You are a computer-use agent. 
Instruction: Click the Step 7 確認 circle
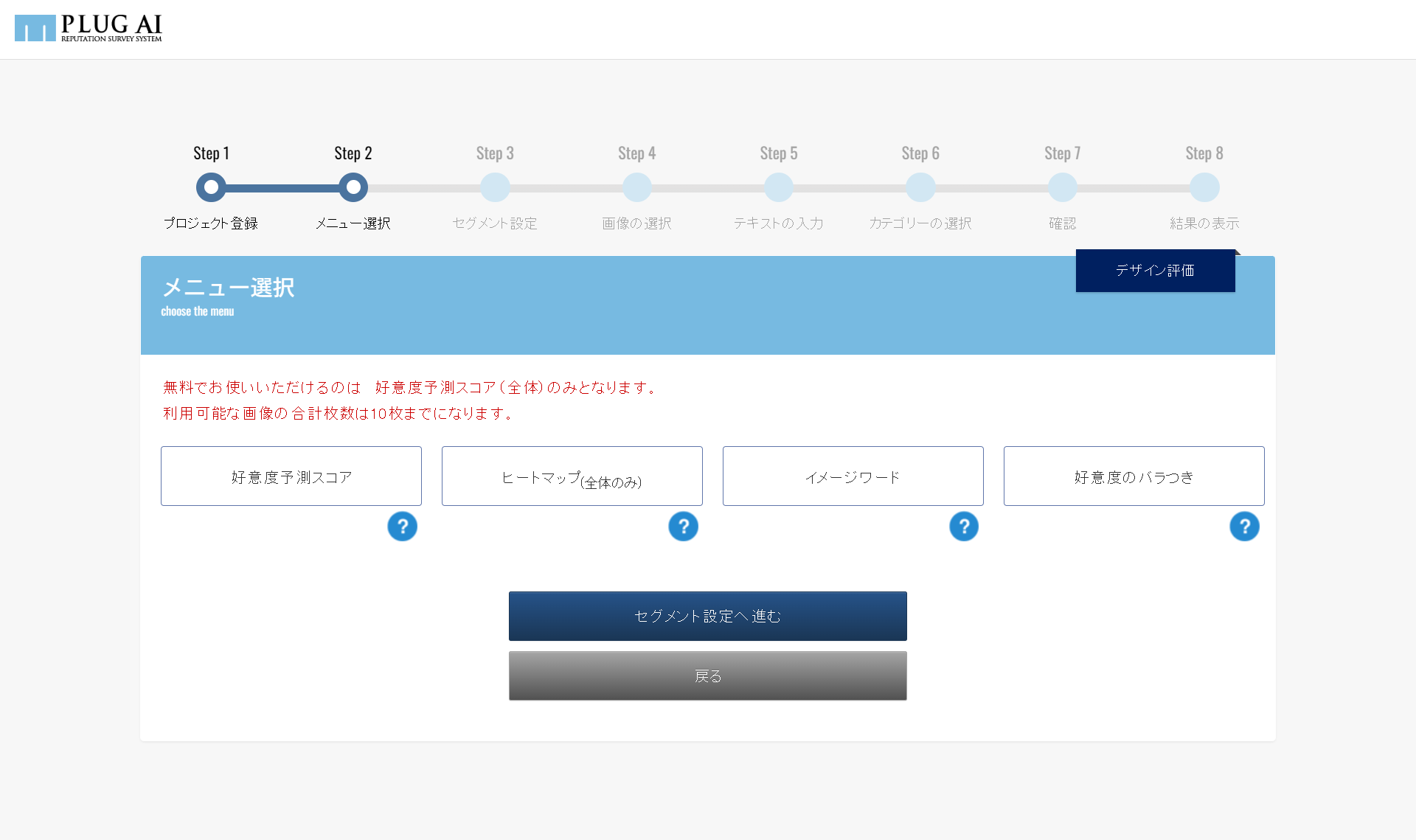(x=1063, y=187)
